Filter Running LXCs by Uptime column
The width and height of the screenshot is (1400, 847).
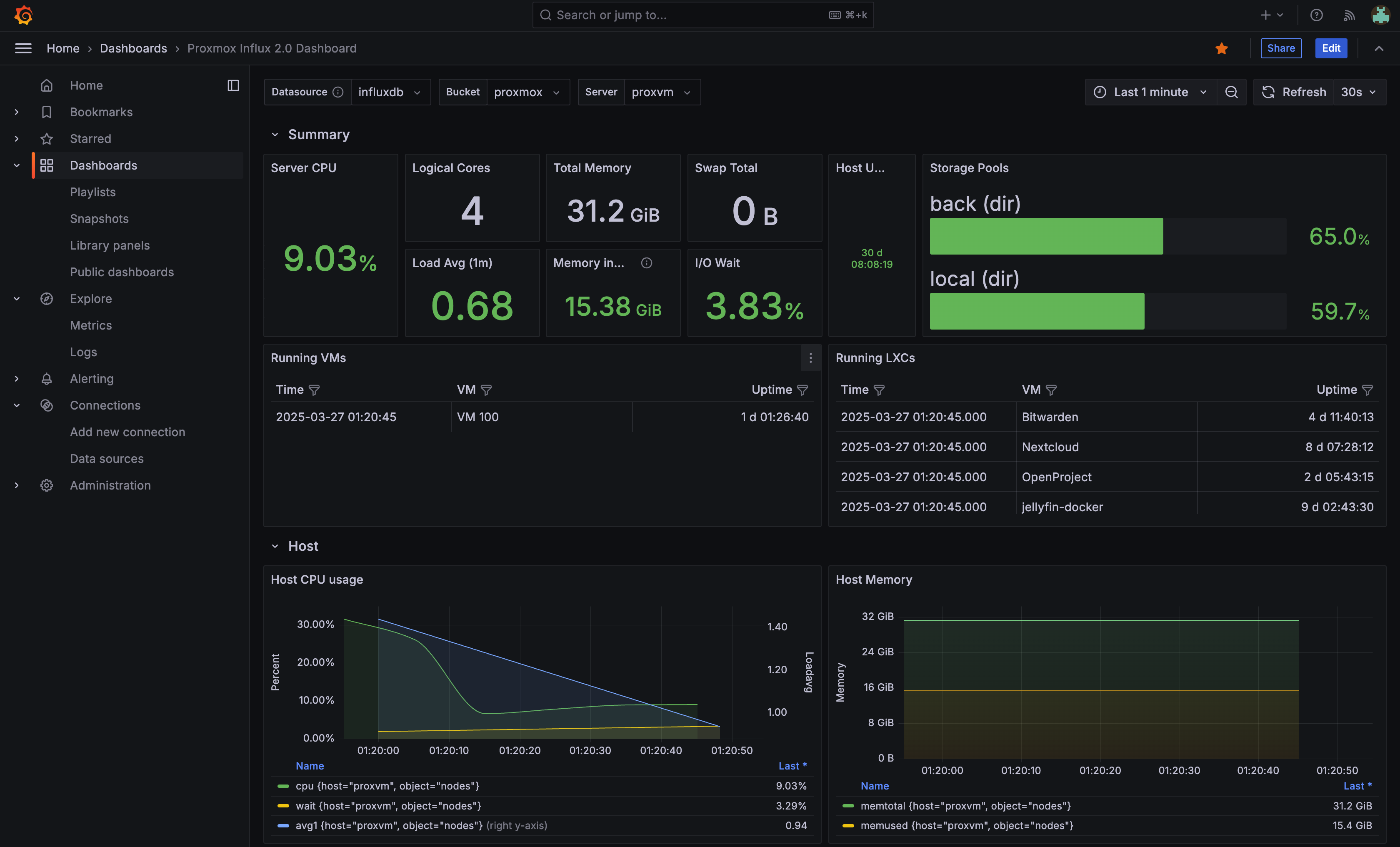coord(1367,390)
